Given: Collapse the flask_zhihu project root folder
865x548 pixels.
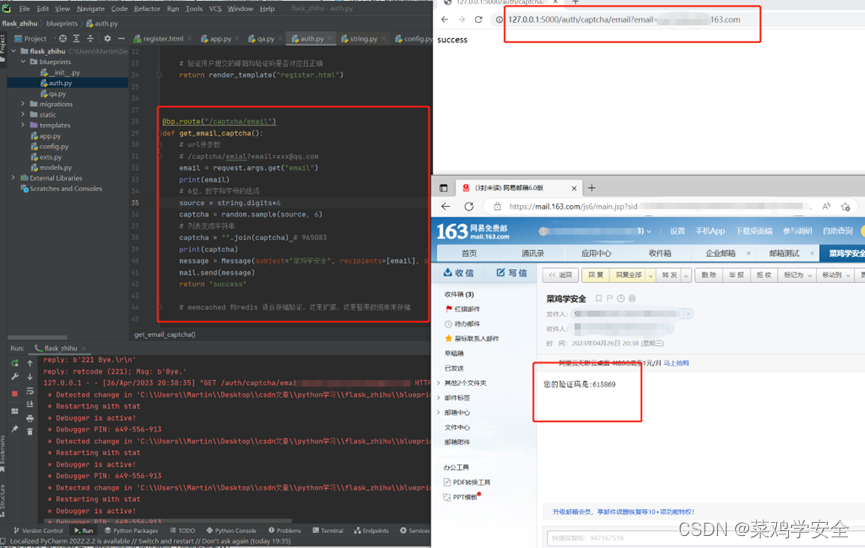Looking at the screenshot, I should click(14, 51).
